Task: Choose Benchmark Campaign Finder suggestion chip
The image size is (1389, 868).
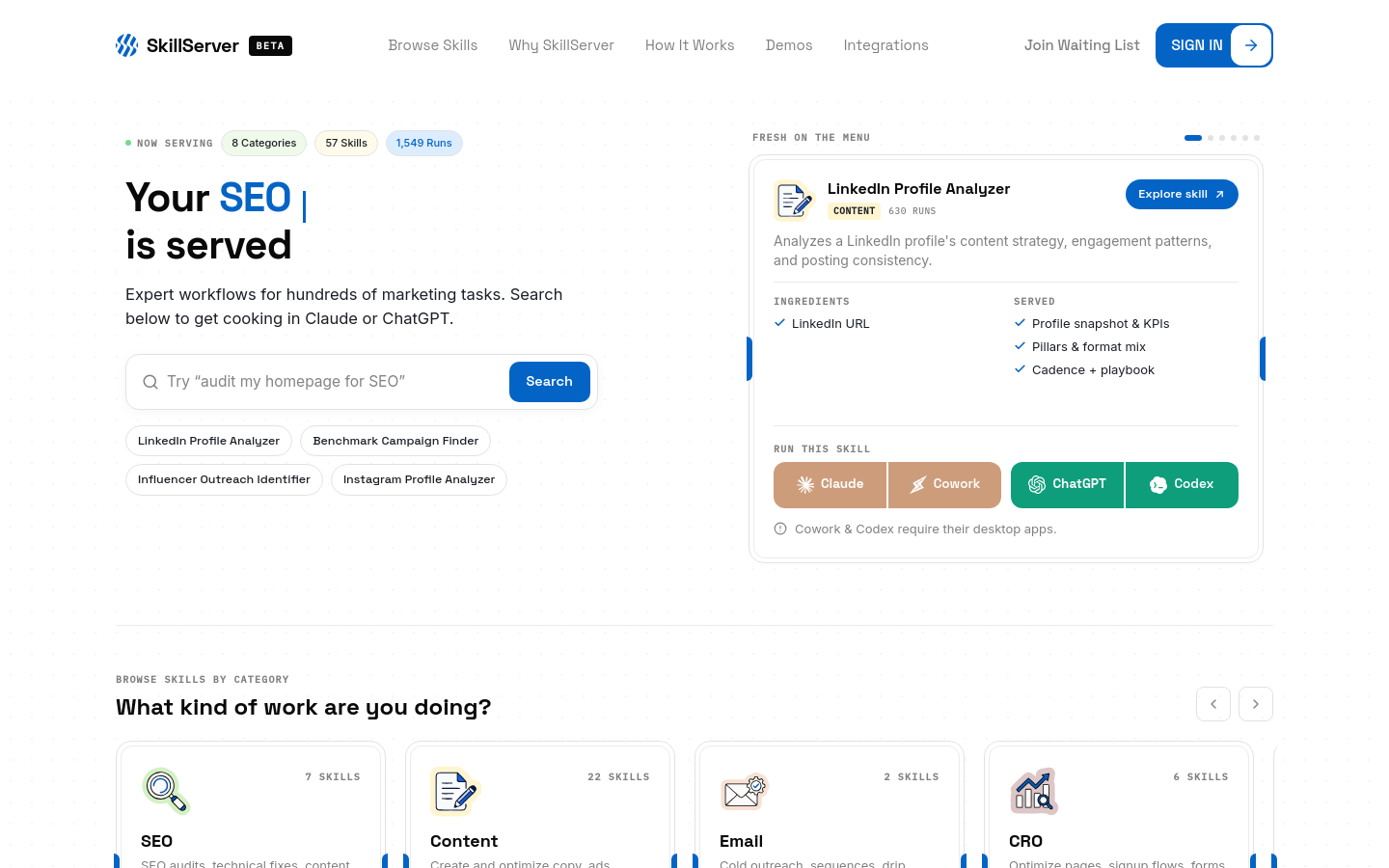Action: 395,441
